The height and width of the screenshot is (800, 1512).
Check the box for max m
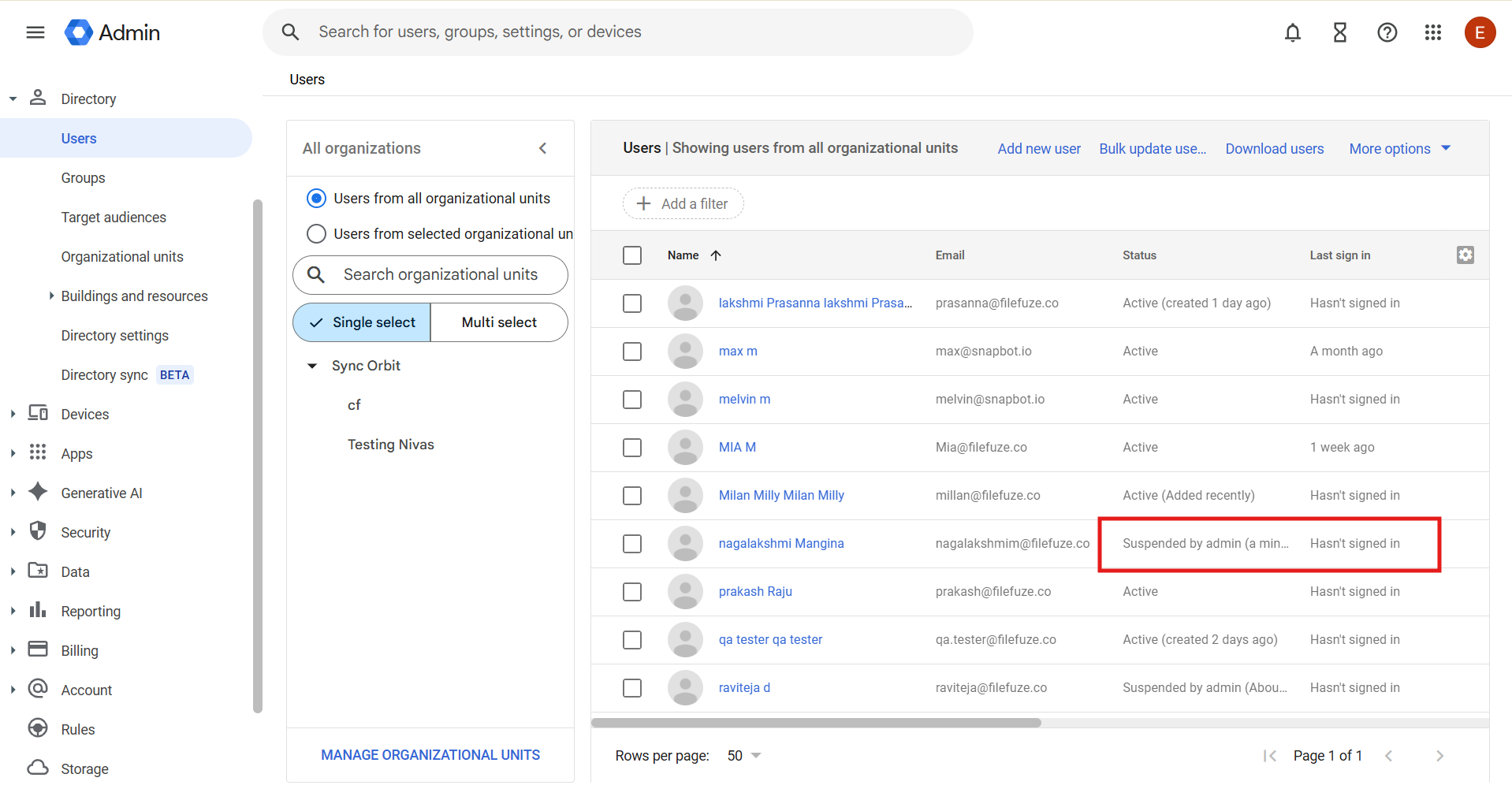coord(632,352)
